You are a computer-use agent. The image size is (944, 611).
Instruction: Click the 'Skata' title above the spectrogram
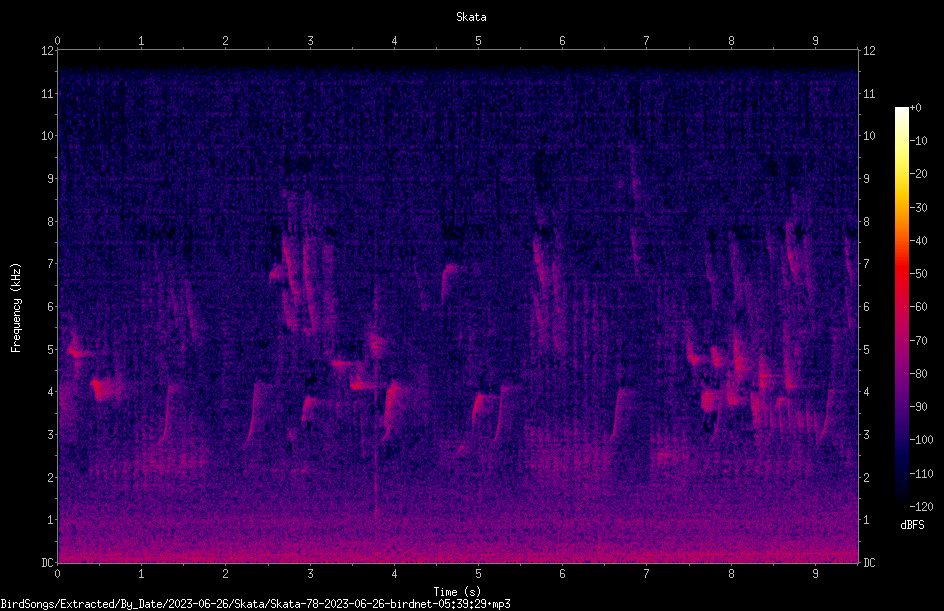point(471,17)
